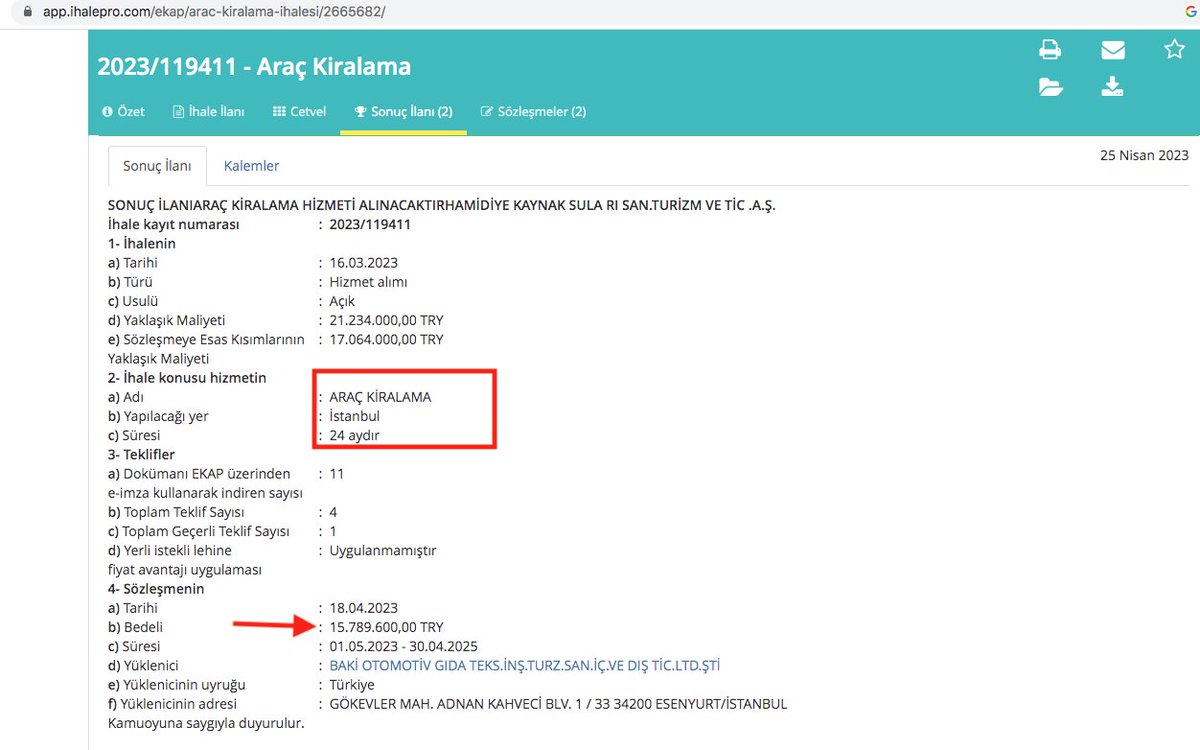Viewport: 1200px width, 750px height.
Task: Open the Sözleşmeler (2) tab
Action: pyautogui.click(x=533, y=111)
